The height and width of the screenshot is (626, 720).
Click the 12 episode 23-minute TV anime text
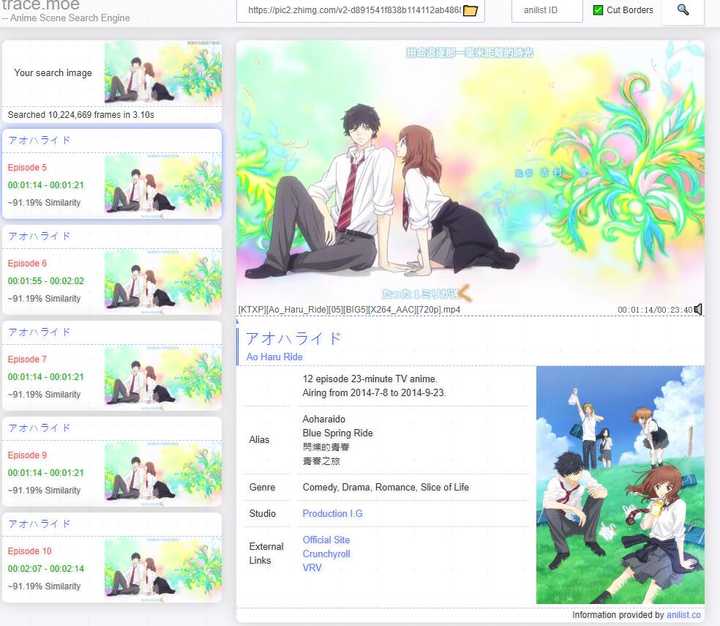coord(370,379)
